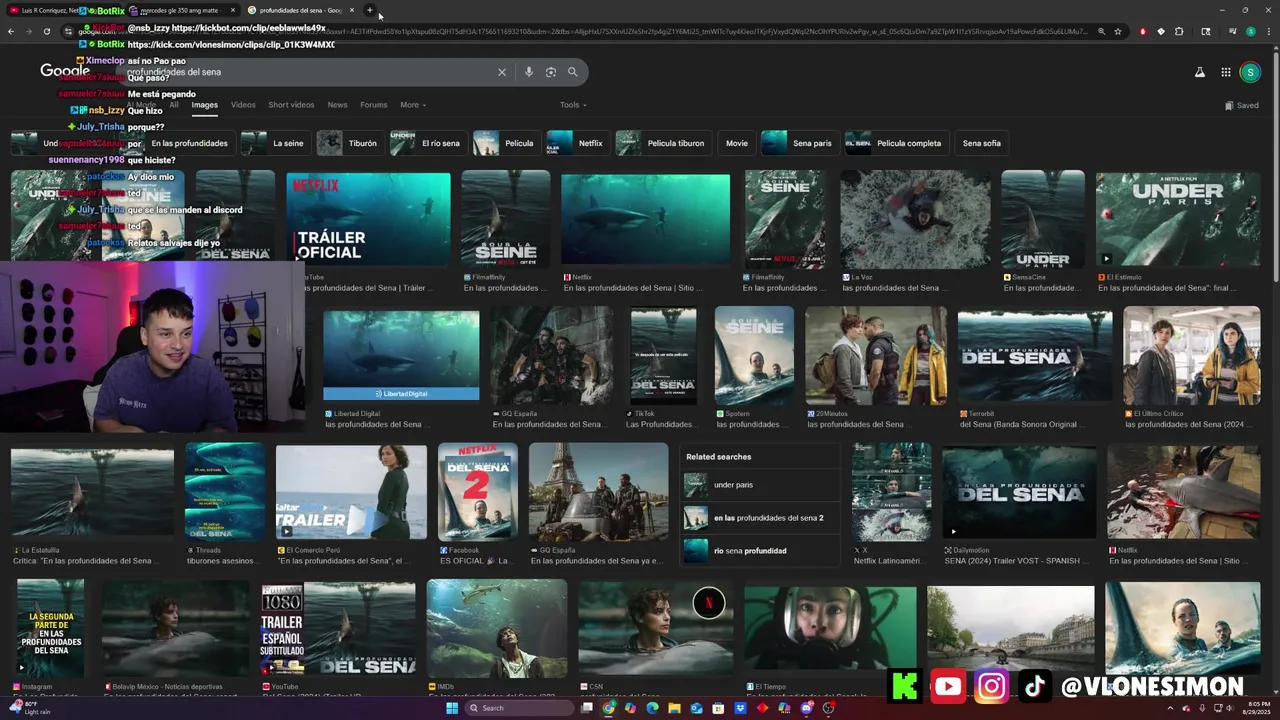Screen dimensions: 1280x720
Task: Open Outlook from the taskbar
Action: coord(697,708)
